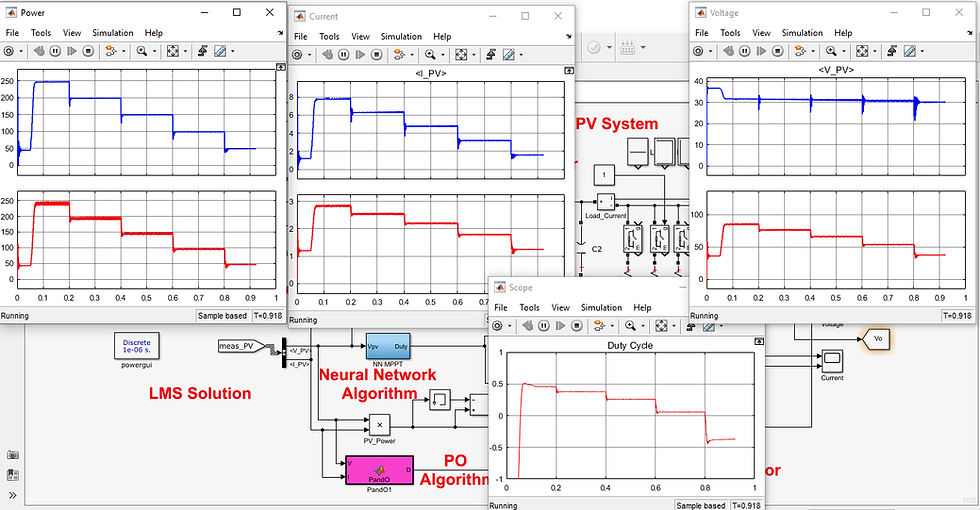Open View menu in Voltage window

761,32
